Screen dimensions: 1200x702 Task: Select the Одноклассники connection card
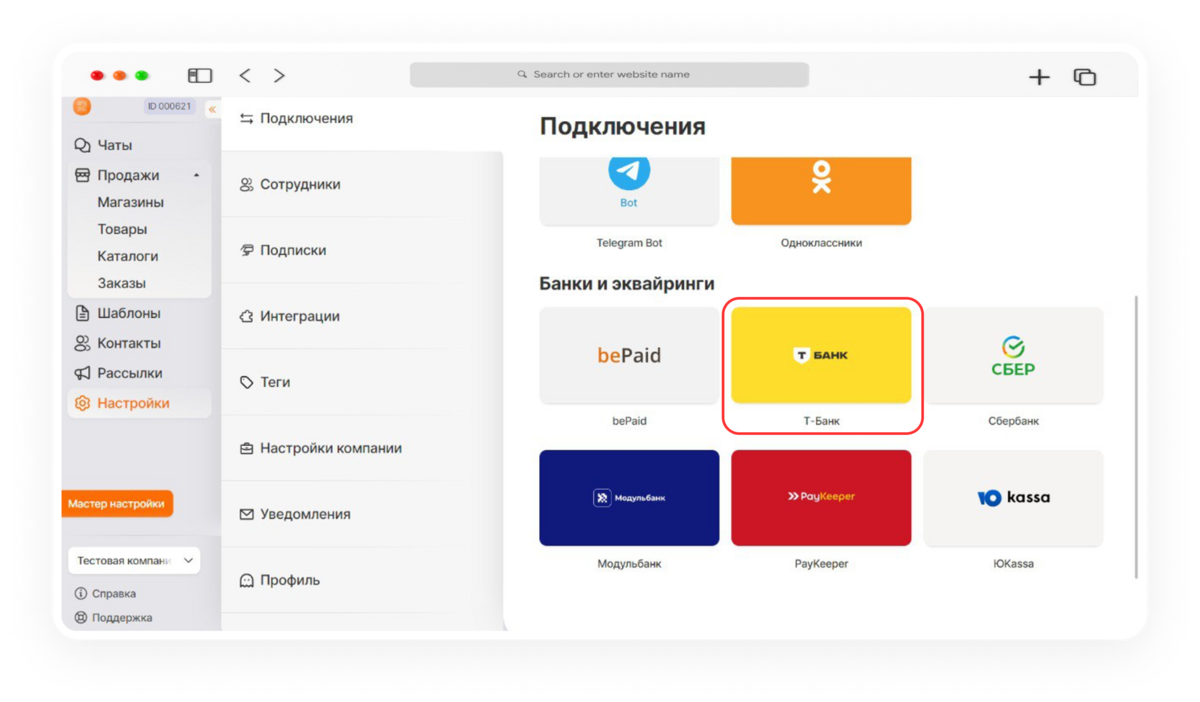[821, 190]
